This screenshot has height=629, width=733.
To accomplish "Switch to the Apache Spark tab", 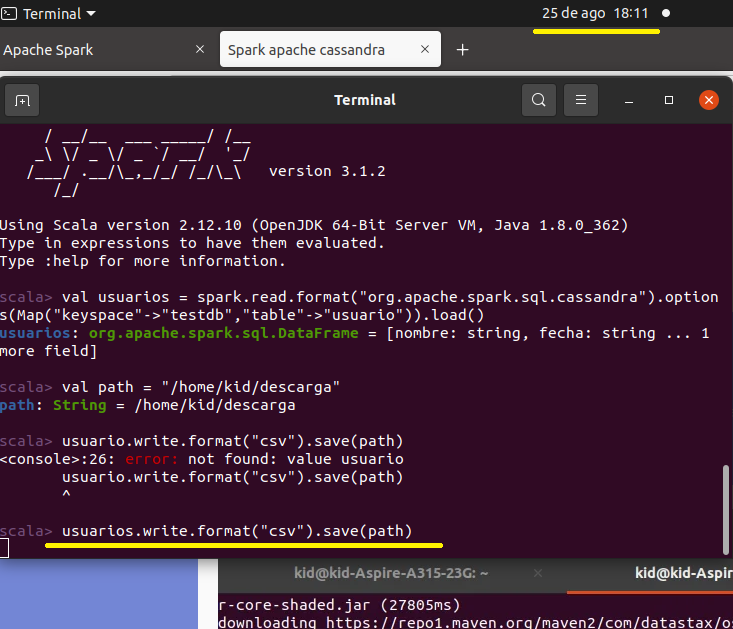I will click(48, 50).
